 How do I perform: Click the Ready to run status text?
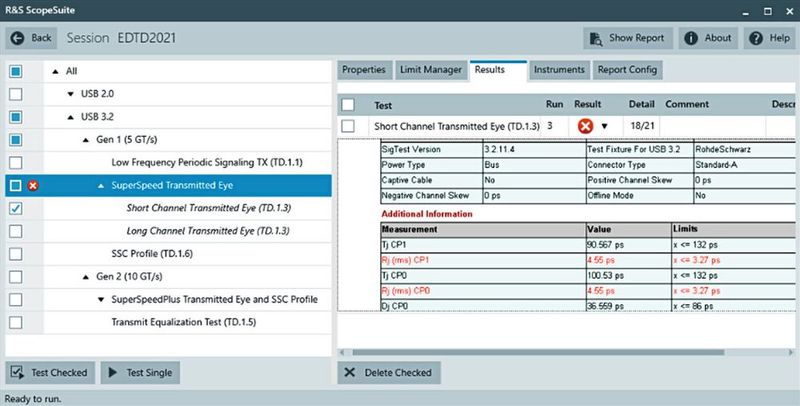33,399
